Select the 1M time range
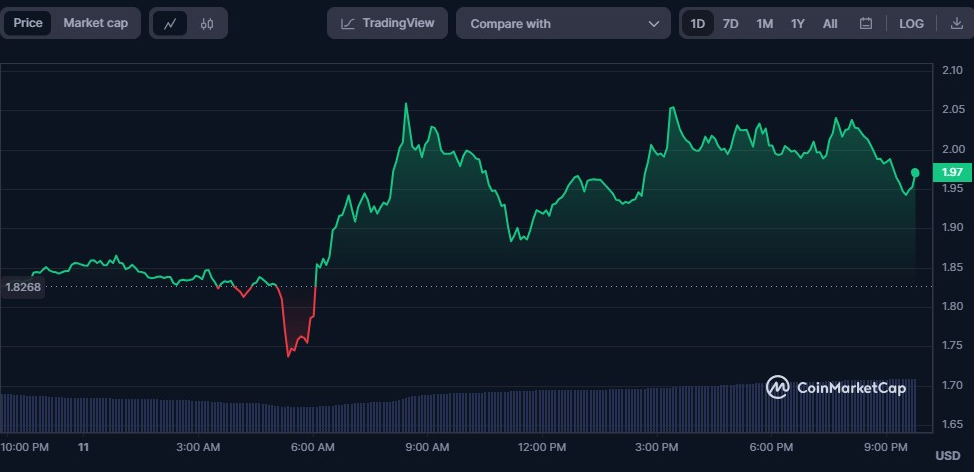The image size is (974, 472). coord(764,23)
